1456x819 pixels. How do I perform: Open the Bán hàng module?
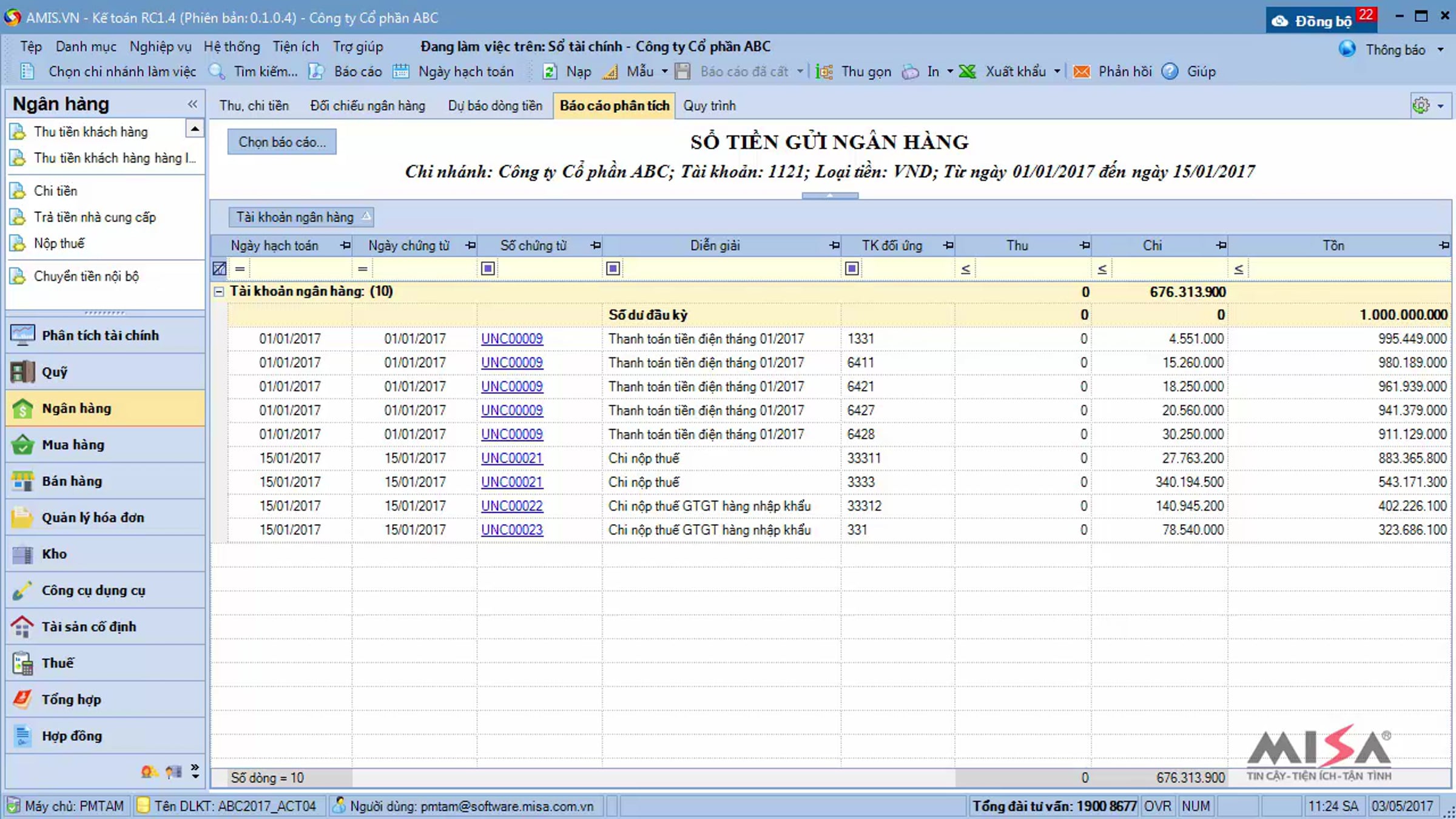105,481
